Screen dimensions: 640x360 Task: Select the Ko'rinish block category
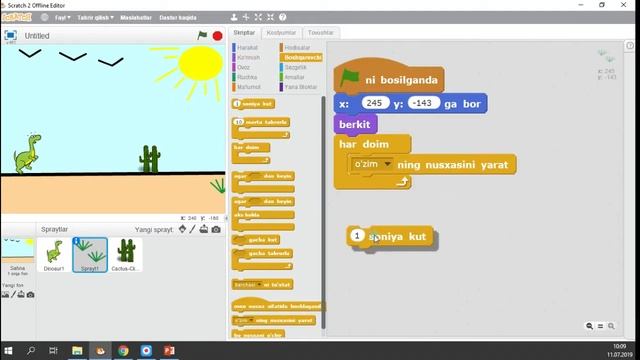pos(248,58)
